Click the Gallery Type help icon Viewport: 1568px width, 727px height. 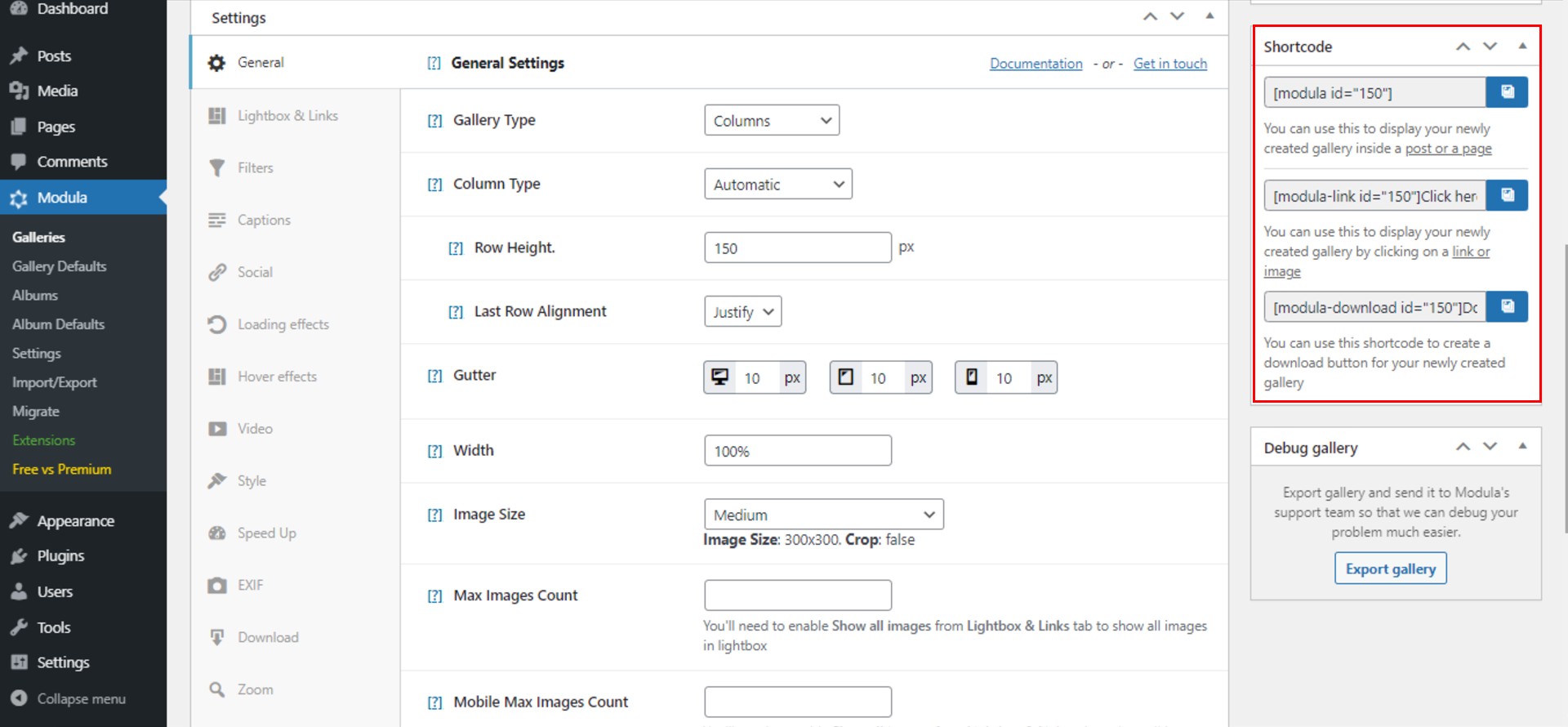click(x=434, y=121)
